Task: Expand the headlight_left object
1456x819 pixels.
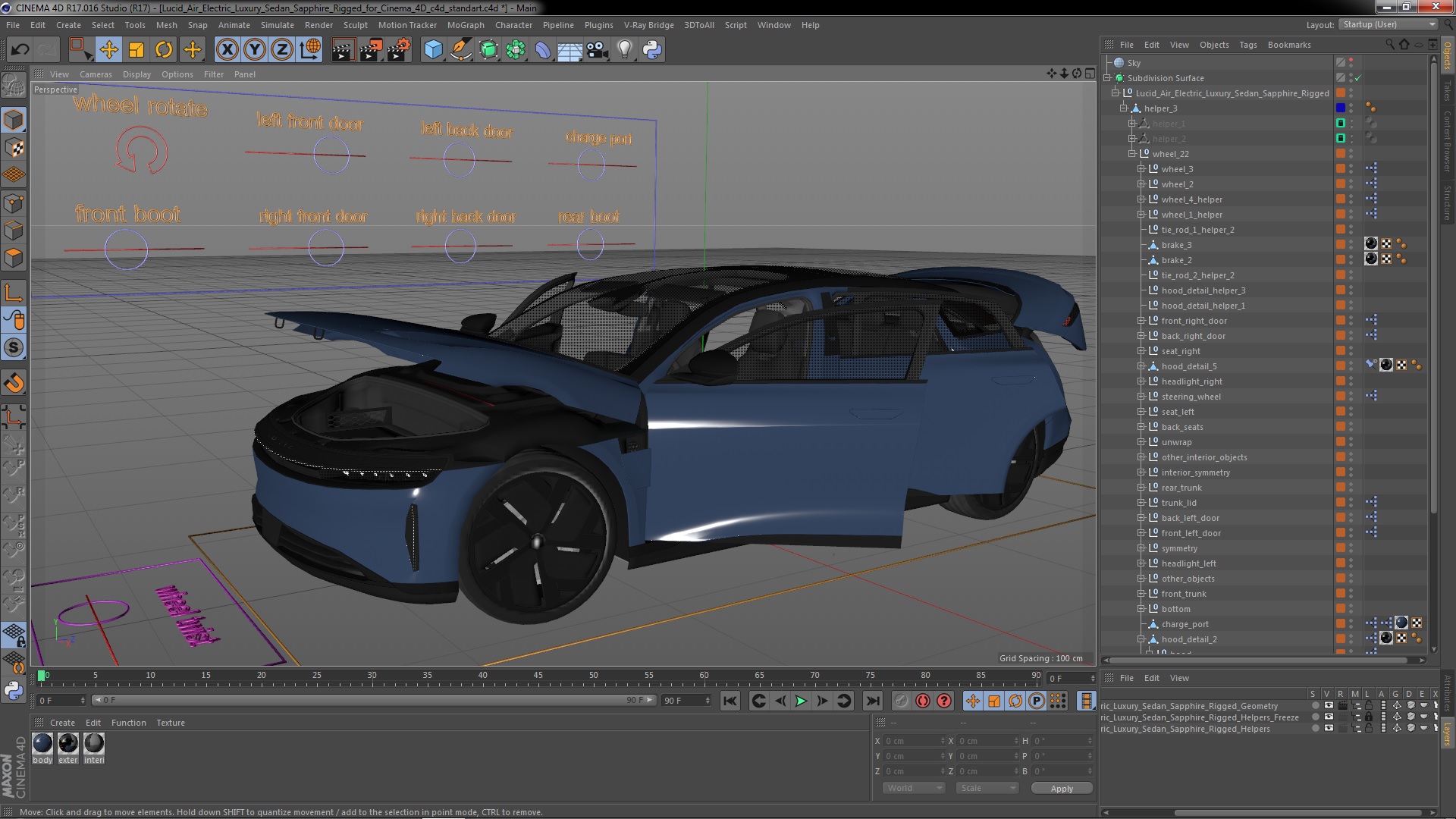Action: [x=1141, y=563]
